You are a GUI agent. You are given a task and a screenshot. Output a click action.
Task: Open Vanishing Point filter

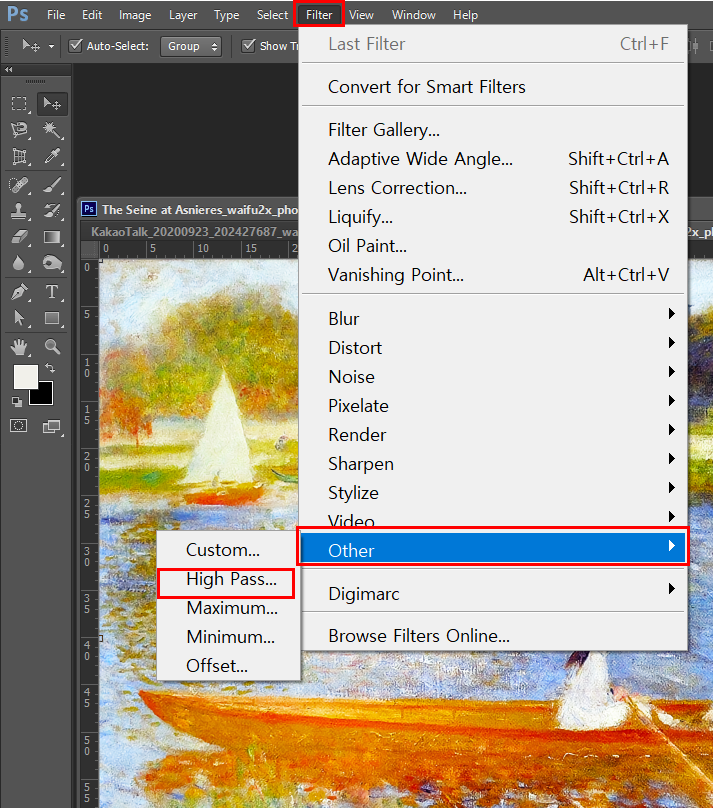493,275
